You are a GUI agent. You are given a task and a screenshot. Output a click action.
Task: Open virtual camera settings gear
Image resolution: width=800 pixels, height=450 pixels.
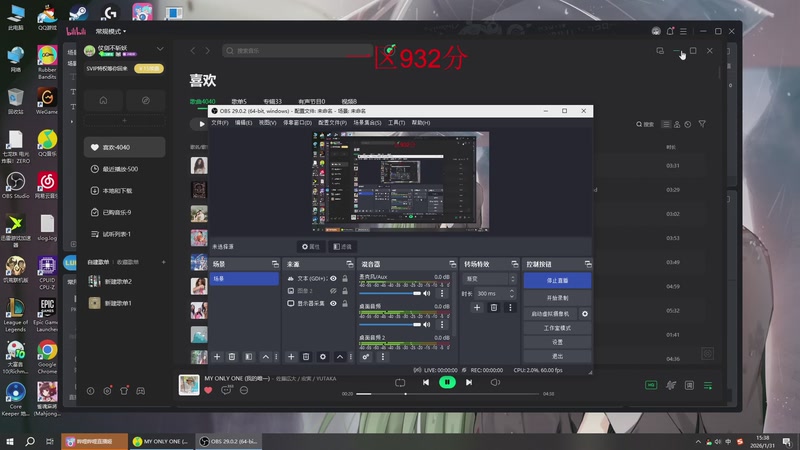tap(585, 314)
